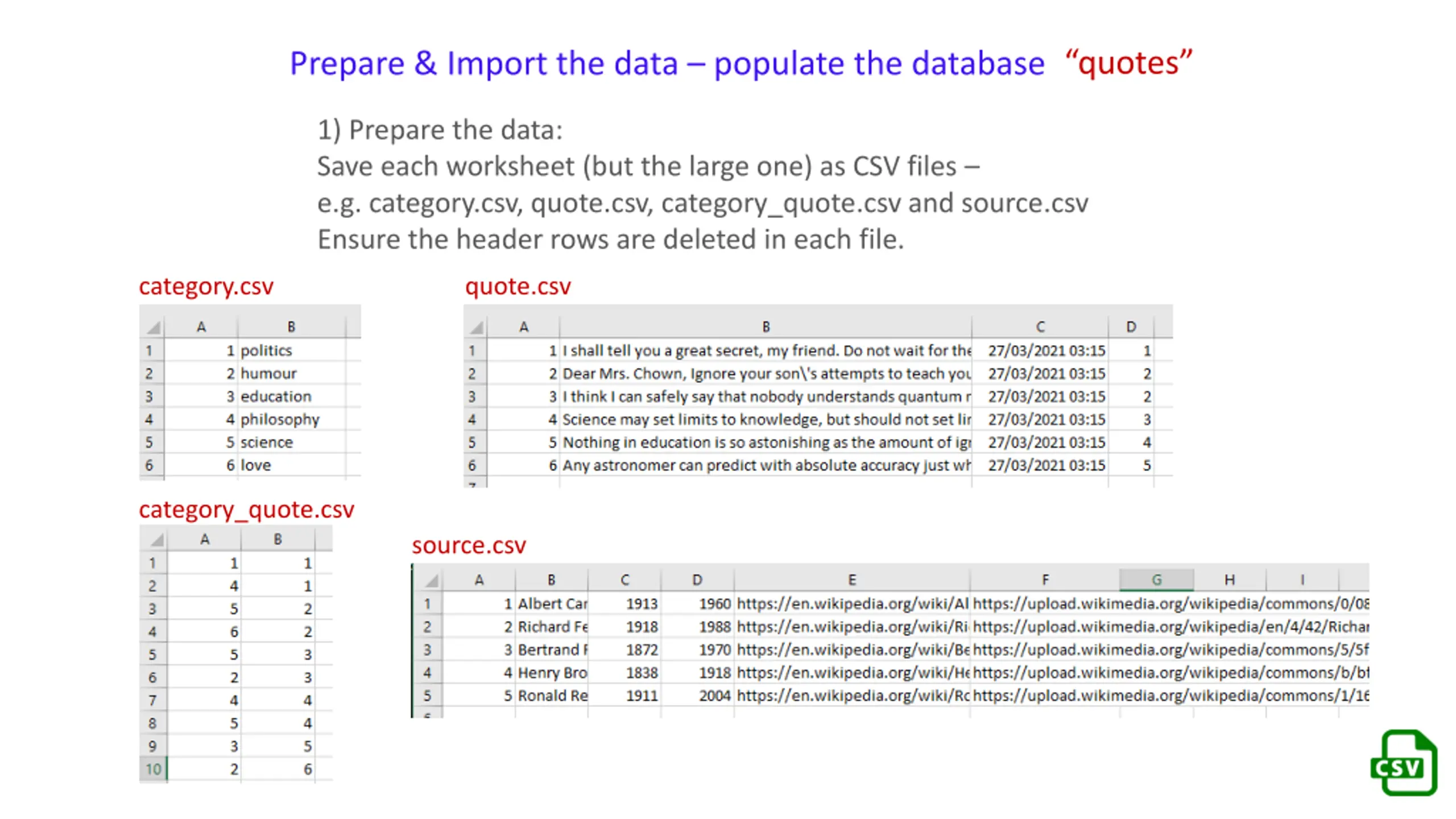This screenshot has height=819, width=1456.
Task: Click Richard Feynman's Wikipedia URL cell
Action: point(851,627)
